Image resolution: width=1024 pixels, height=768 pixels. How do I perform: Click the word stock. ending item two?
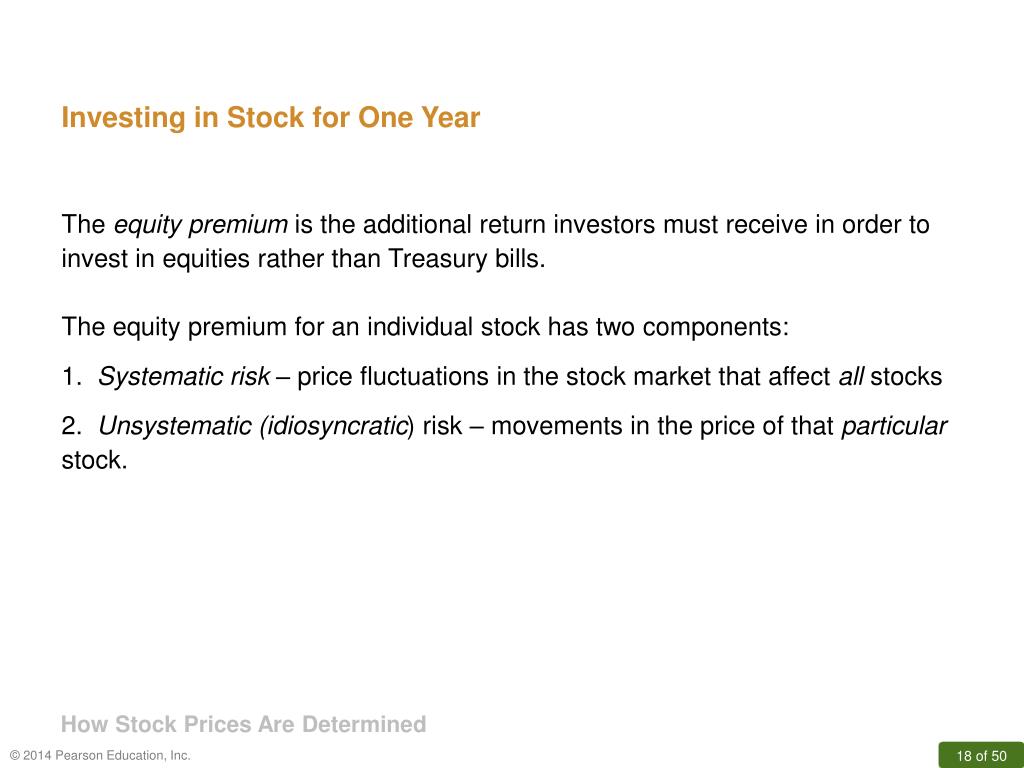coord(94,460)
